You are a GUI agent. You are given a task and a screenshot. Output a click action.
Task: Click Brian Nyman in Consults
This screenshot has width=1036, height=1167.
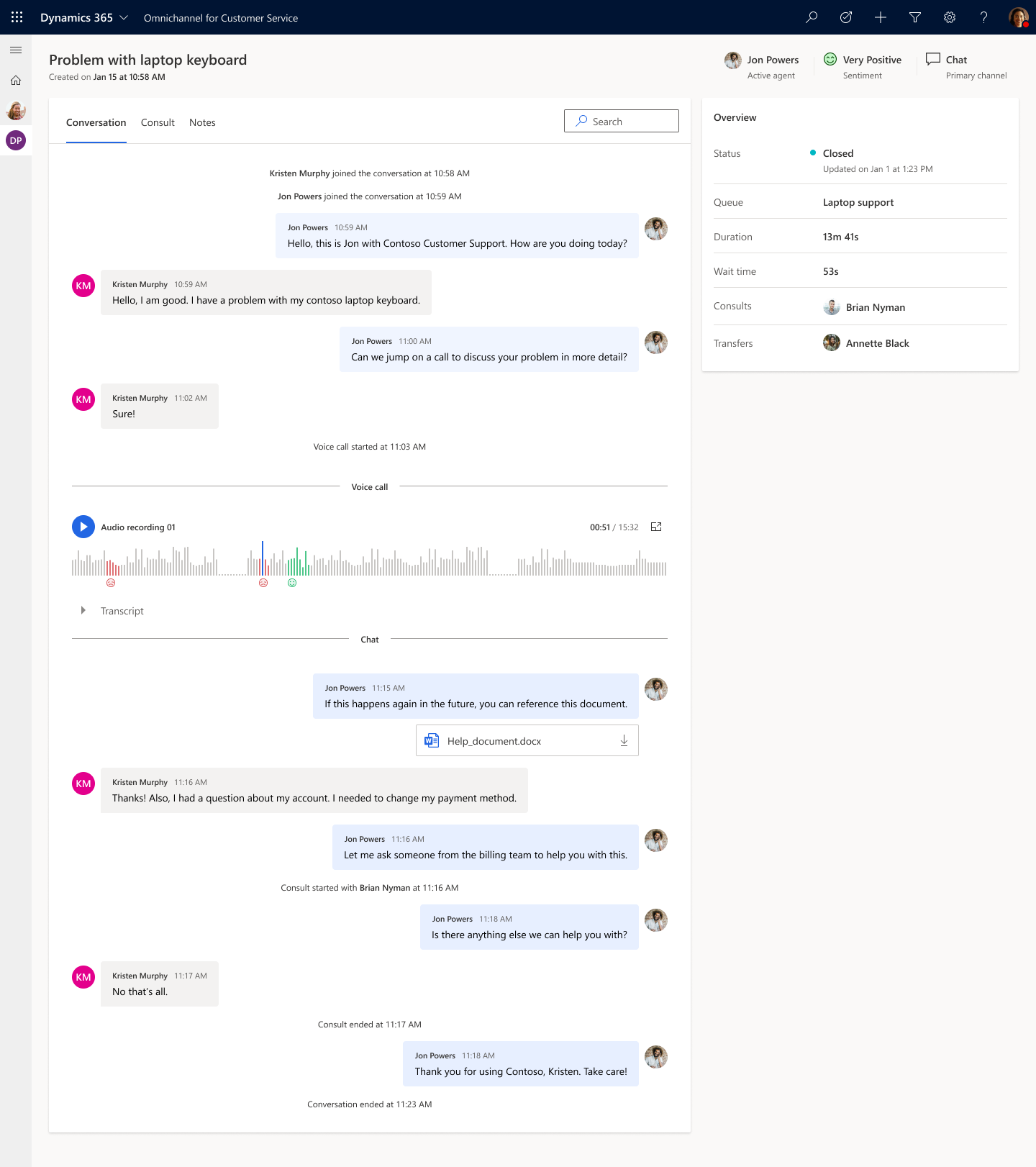[875, 307]
